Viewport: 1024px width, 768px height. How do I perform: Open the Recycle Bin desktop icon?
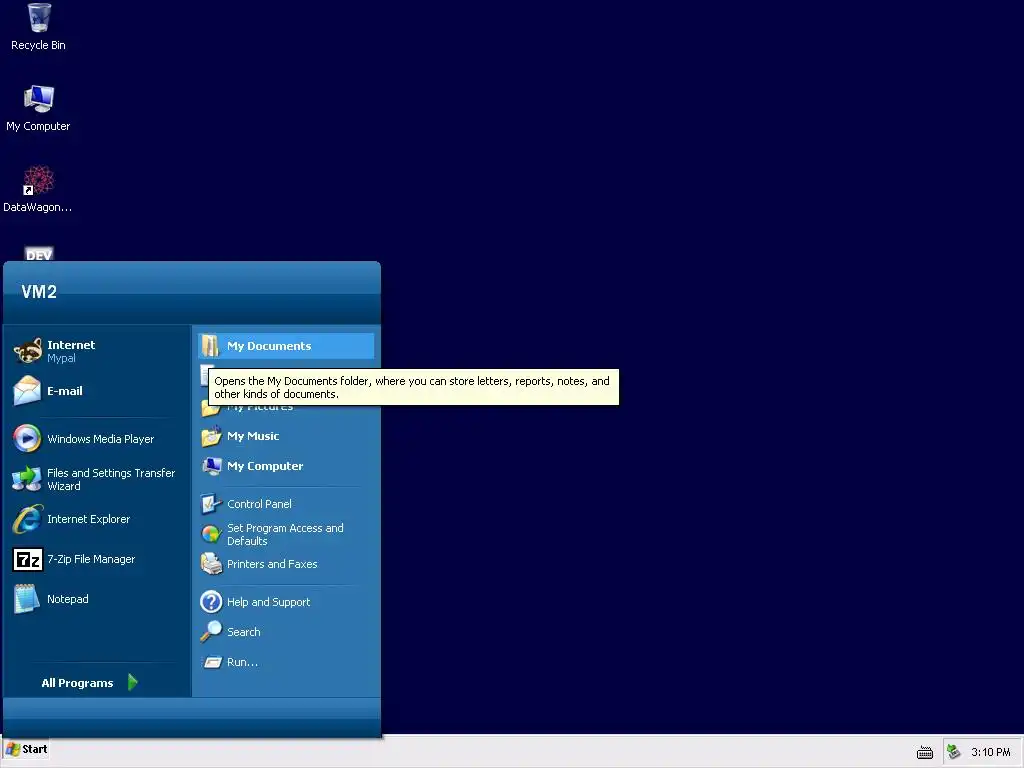click(x=39, y=18)
